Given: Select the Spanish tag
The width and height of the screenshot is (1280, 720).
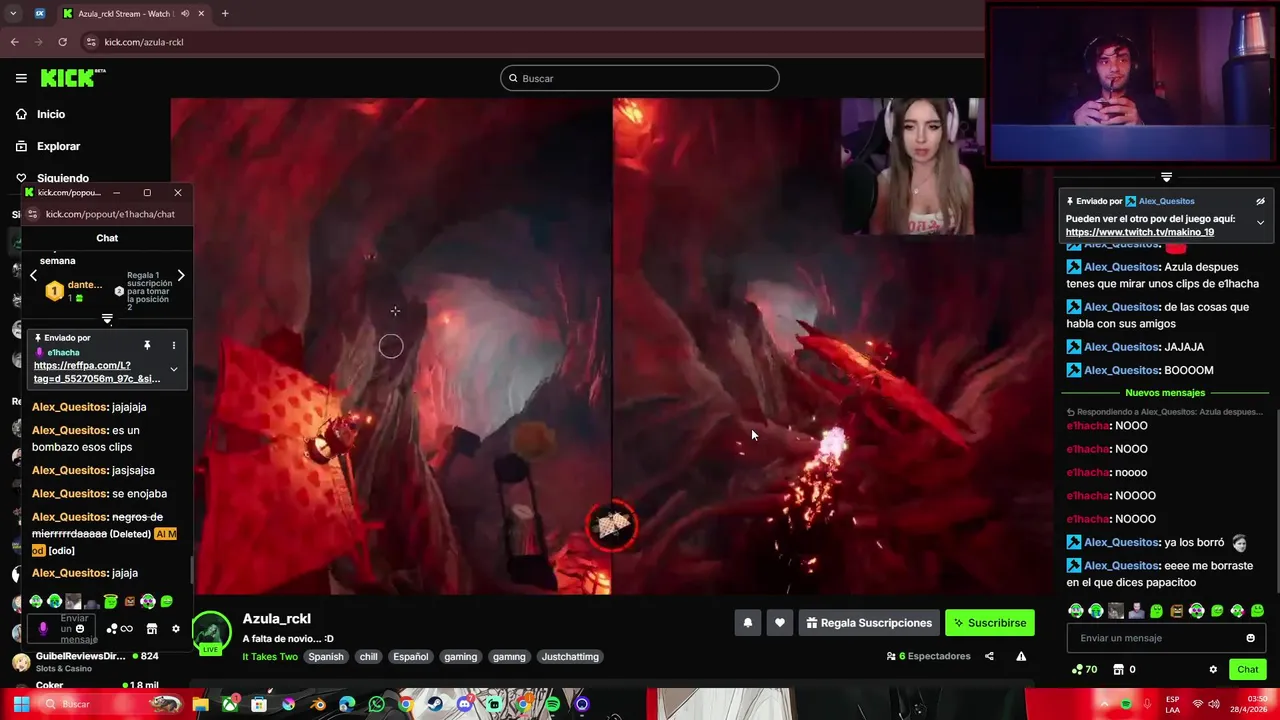Looking at the screenshot, I should [326, 657].
